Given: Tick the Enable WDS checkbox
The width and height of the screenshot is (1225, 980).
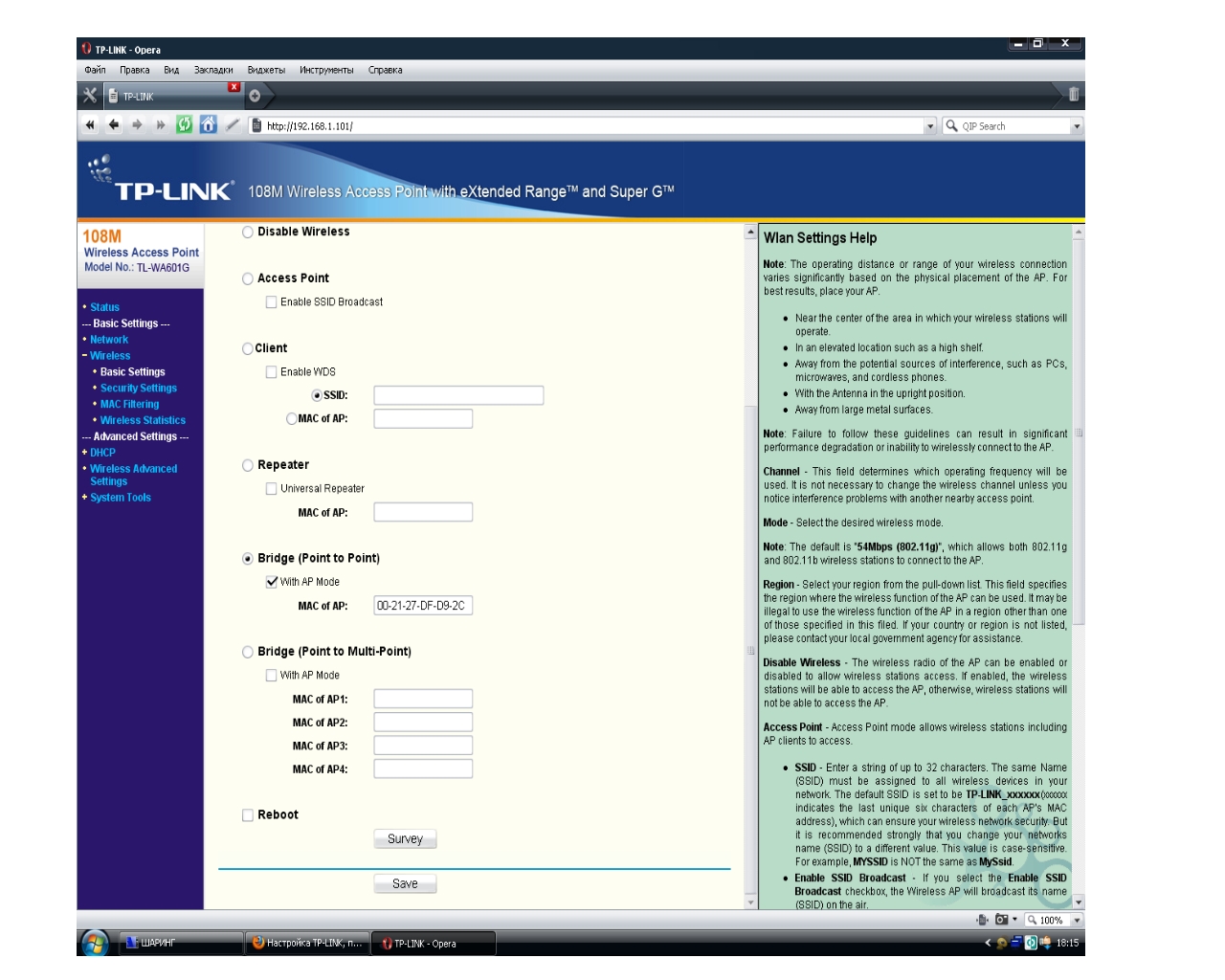Looking at the screenshot, I should click(271, 372).
